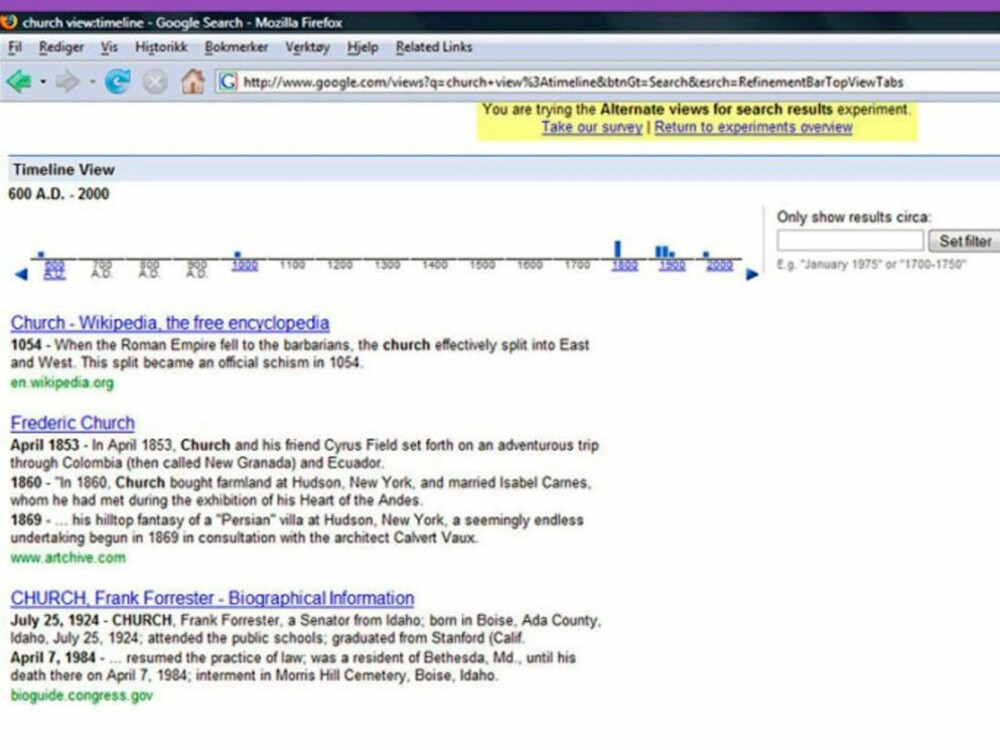Open the Fil menu
Screen dimensions: 1000x750
15,47
